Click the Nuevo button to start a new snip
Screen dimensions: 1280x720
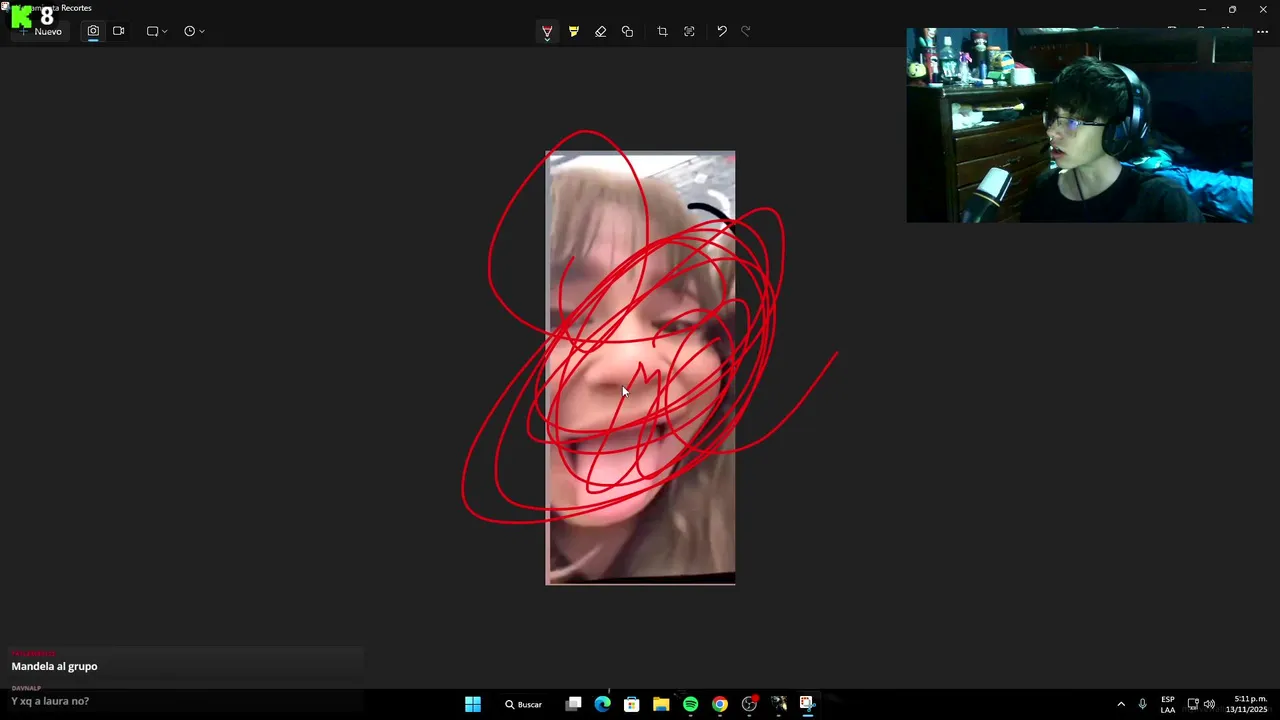click(x=40, y=31)
